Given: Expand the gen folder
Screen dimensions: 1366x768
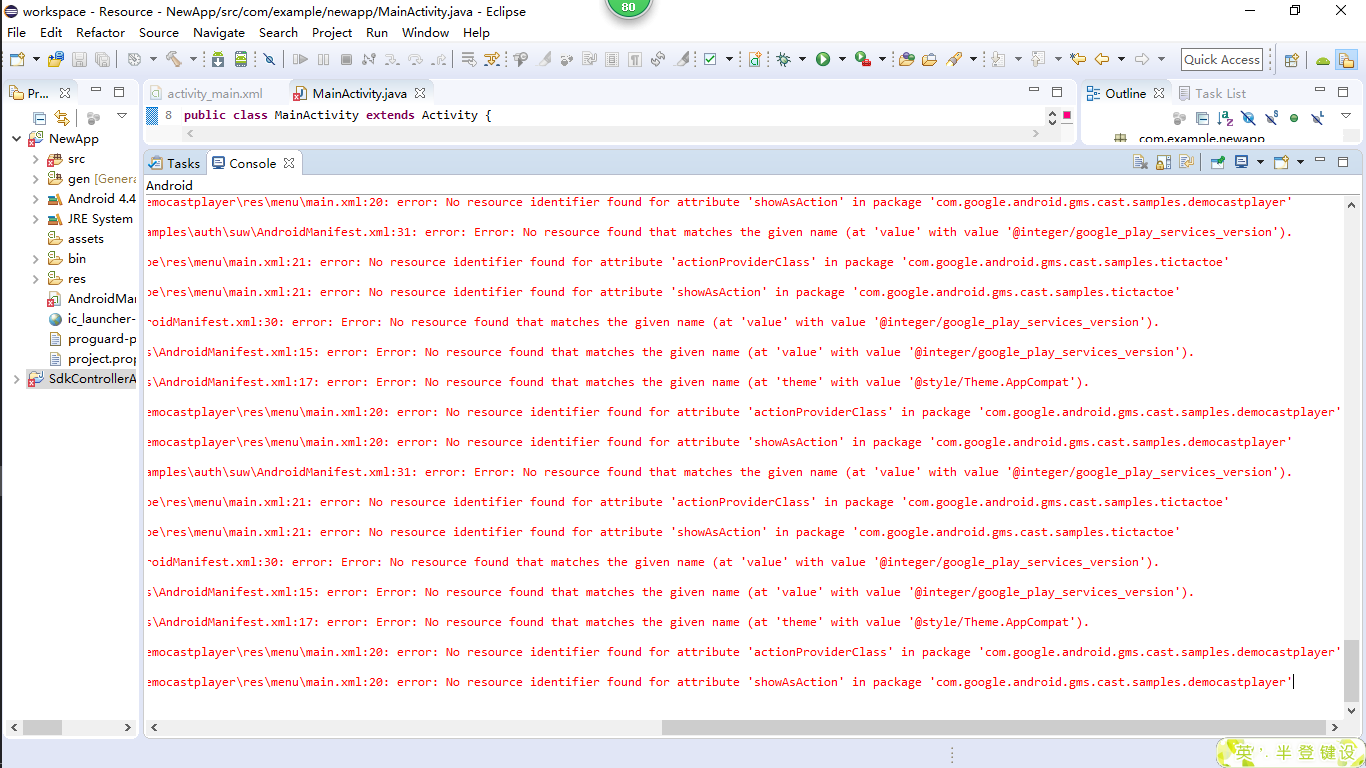Looking at the screenshot, I should click(35, 179).
